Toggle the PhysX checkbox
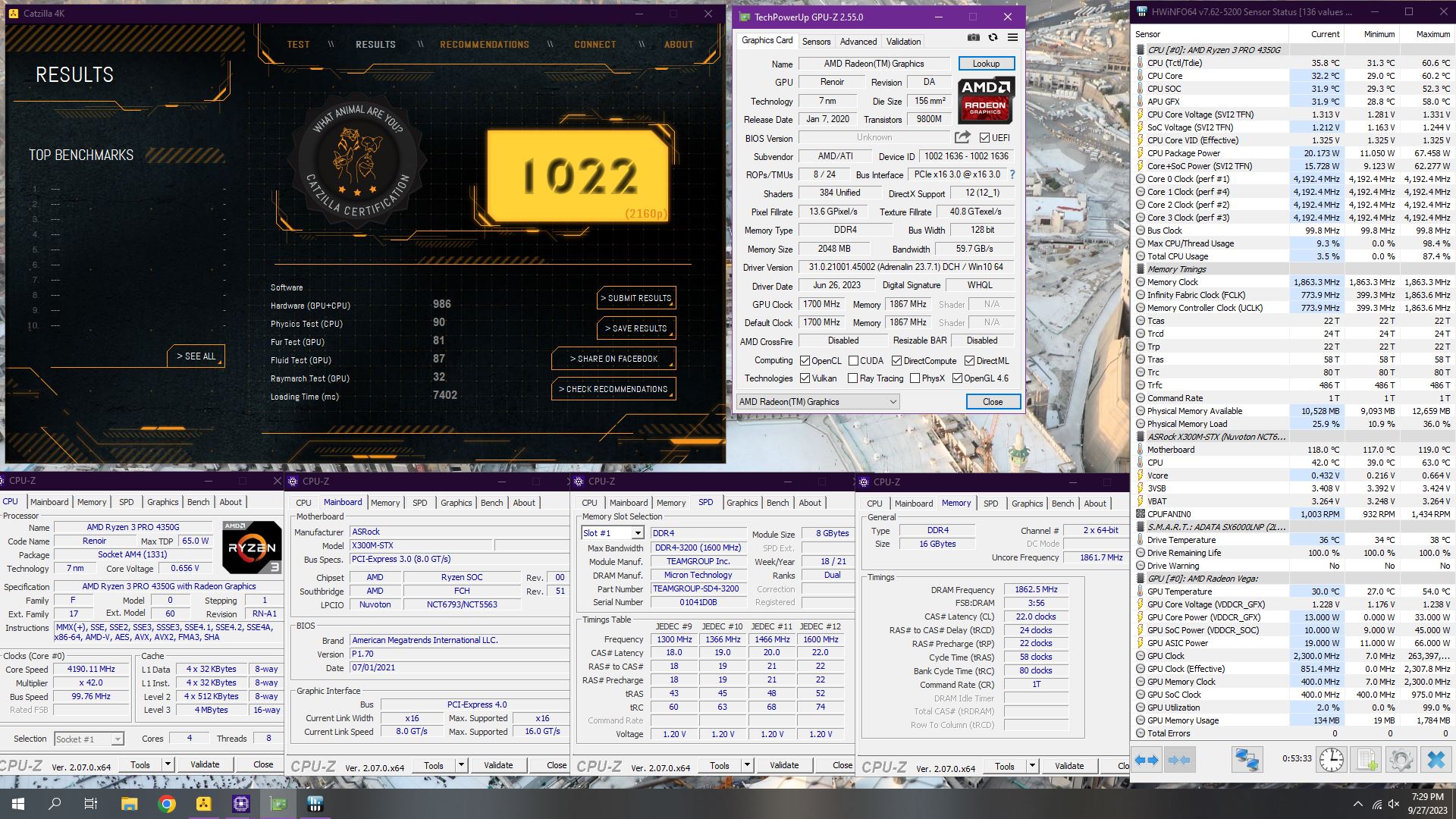The image size is (1456, 819). (x=915, y=378)
